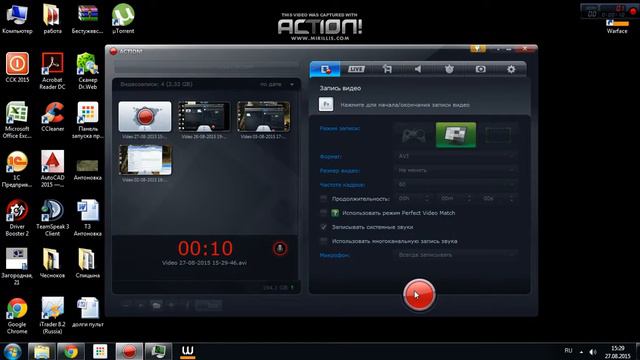Click the F9 hotkey button

point(326,104)
